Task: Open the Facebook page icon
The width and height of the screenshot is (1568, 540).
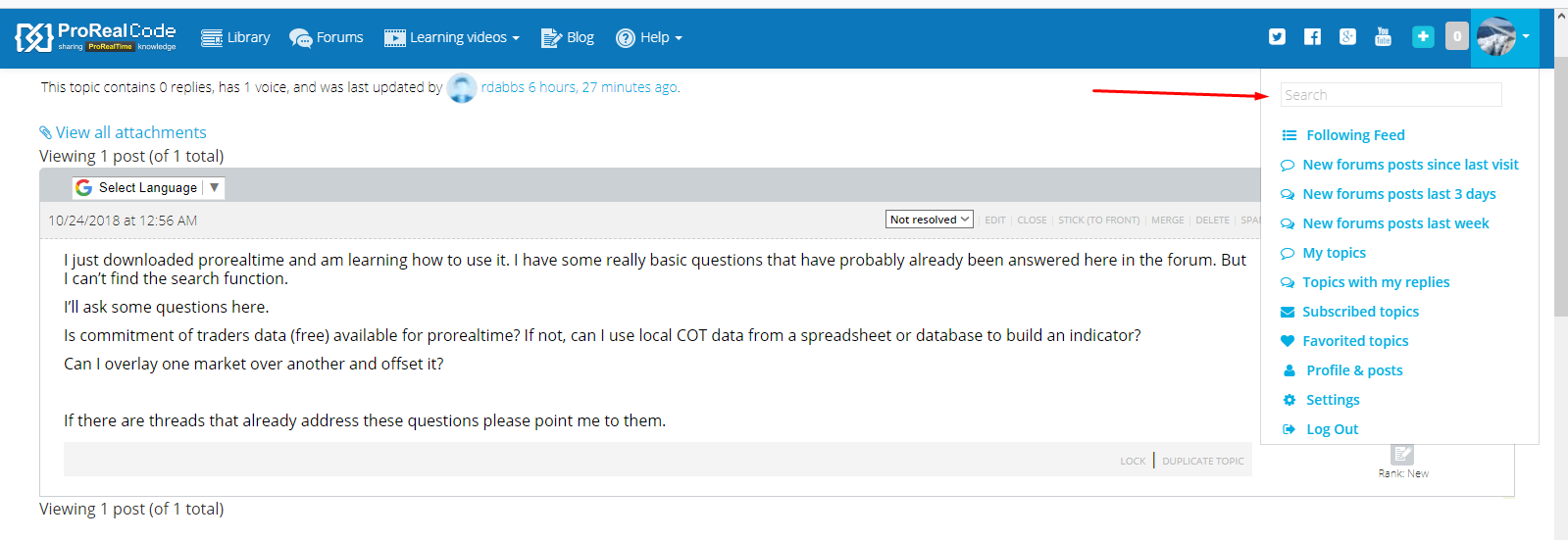Action: pos(1312,37)
